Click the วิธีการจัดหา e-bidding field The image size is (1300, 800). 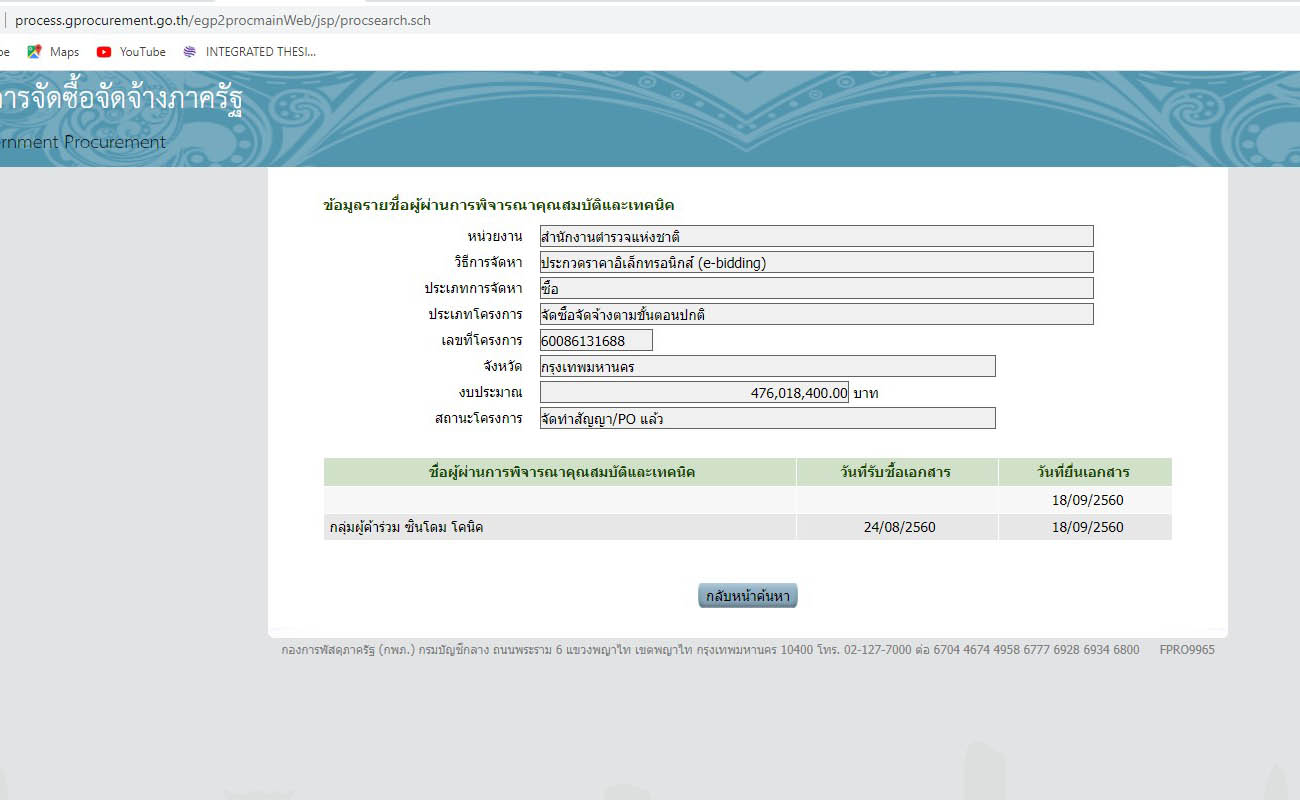click(x=815, y=263)
